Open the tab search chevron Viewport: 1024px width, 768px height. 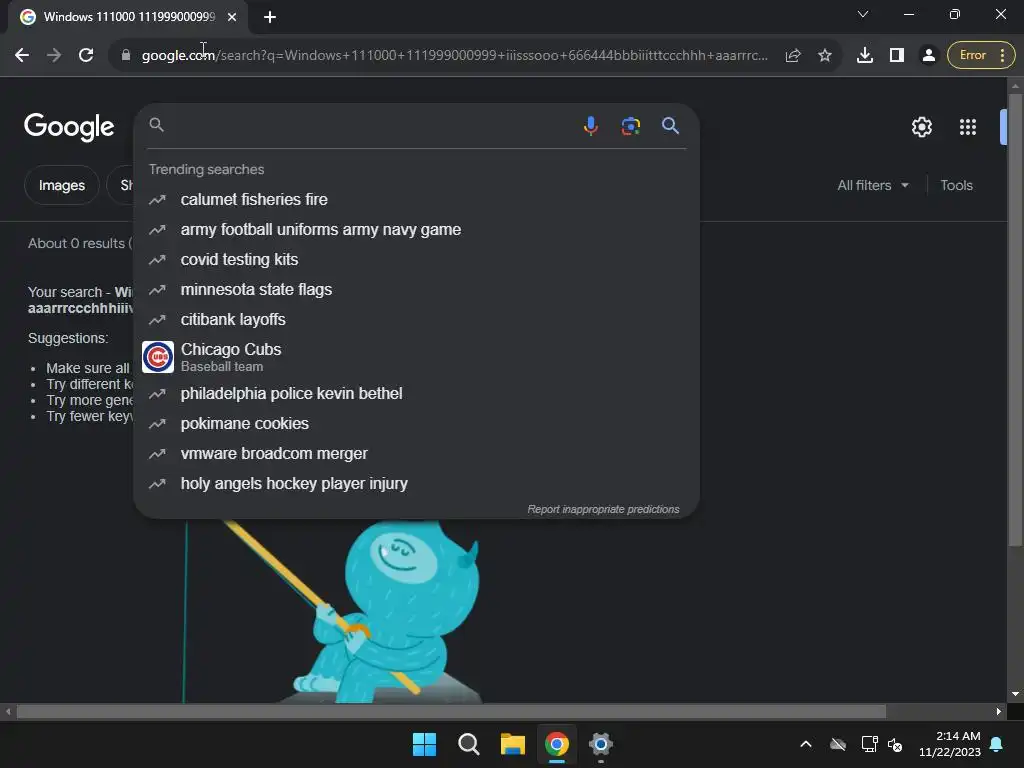[x=863, y=14]
